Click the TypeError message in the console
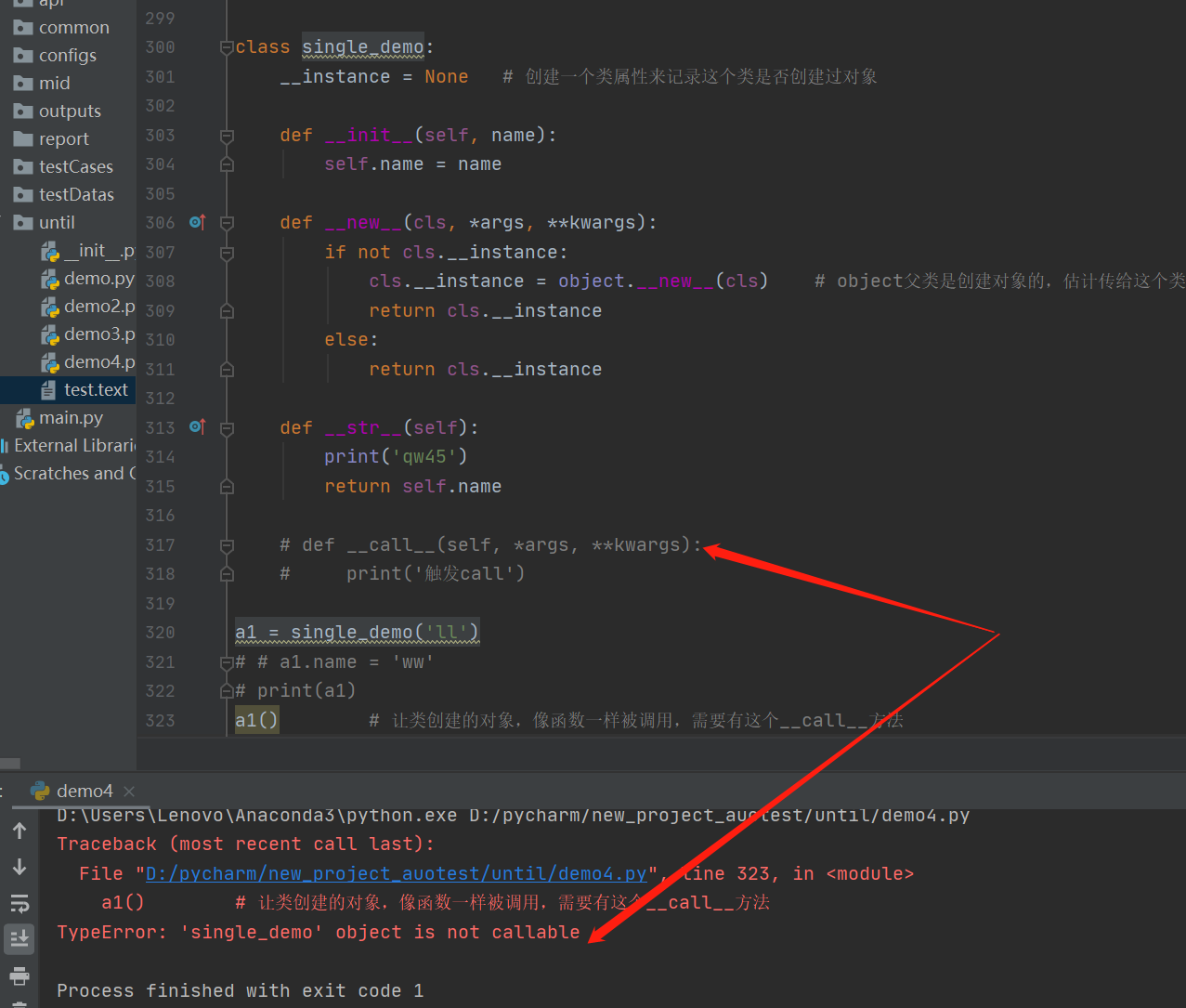 (x=319, y=932)
